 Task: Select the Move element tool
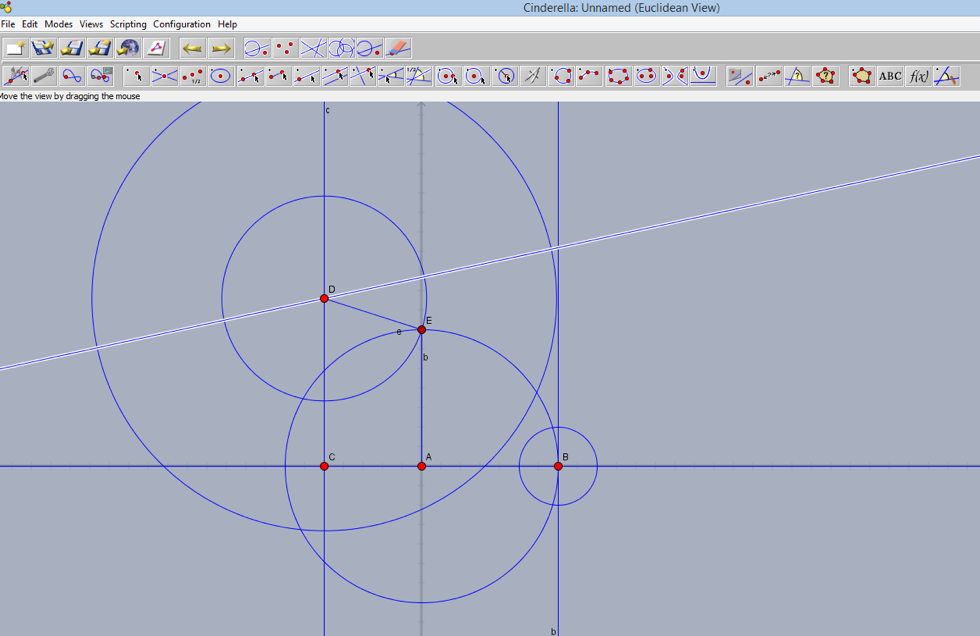[x=16, y=76]
